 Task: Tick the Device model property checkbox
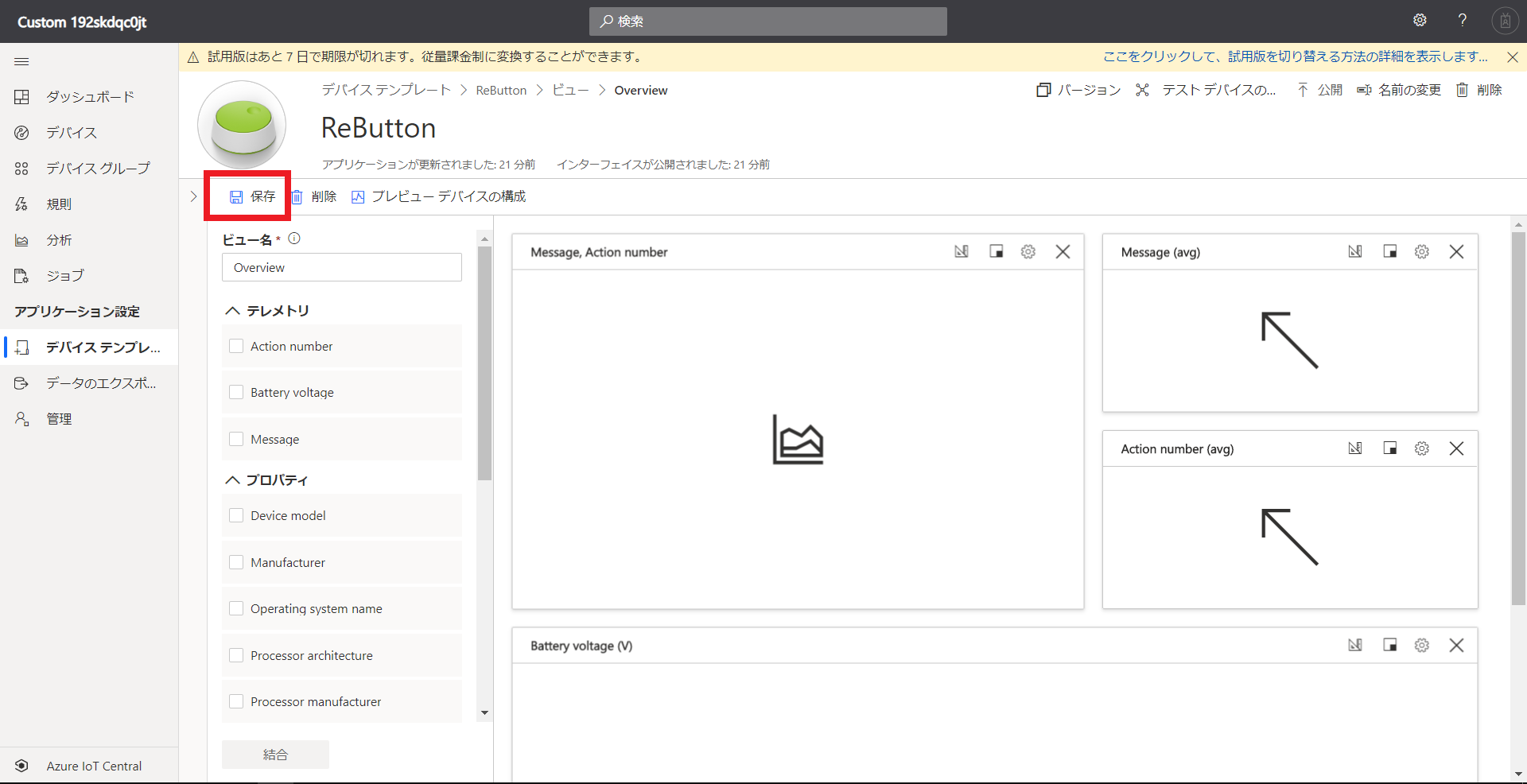tap(236, 515)
